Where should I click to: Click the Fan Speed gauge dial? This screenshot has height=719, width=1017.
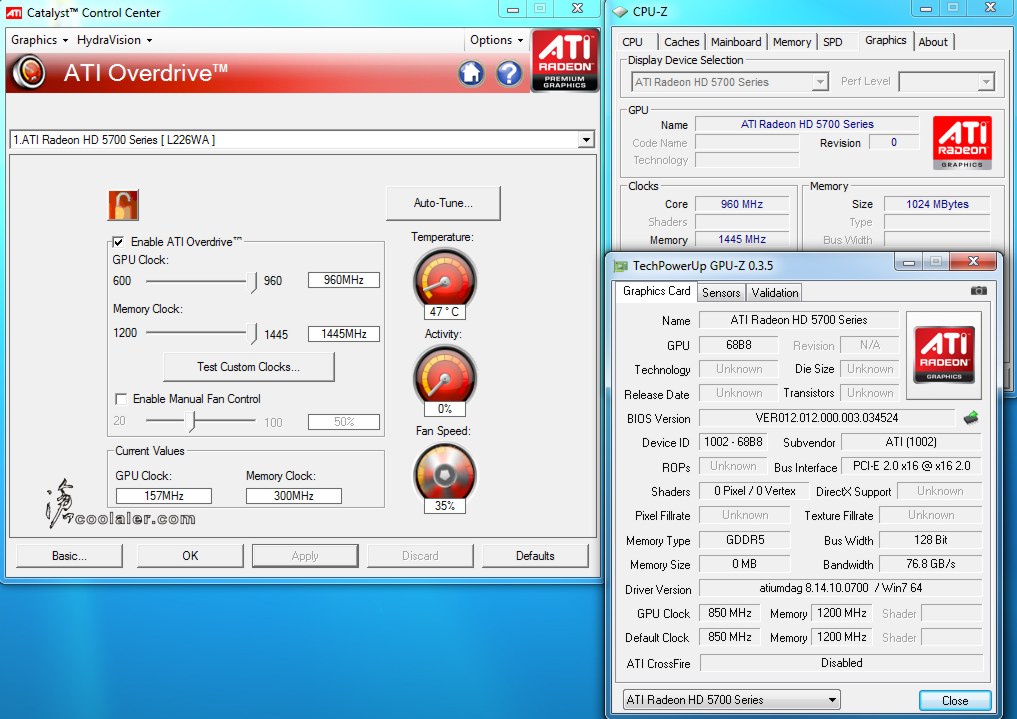[x=445, y=473]
